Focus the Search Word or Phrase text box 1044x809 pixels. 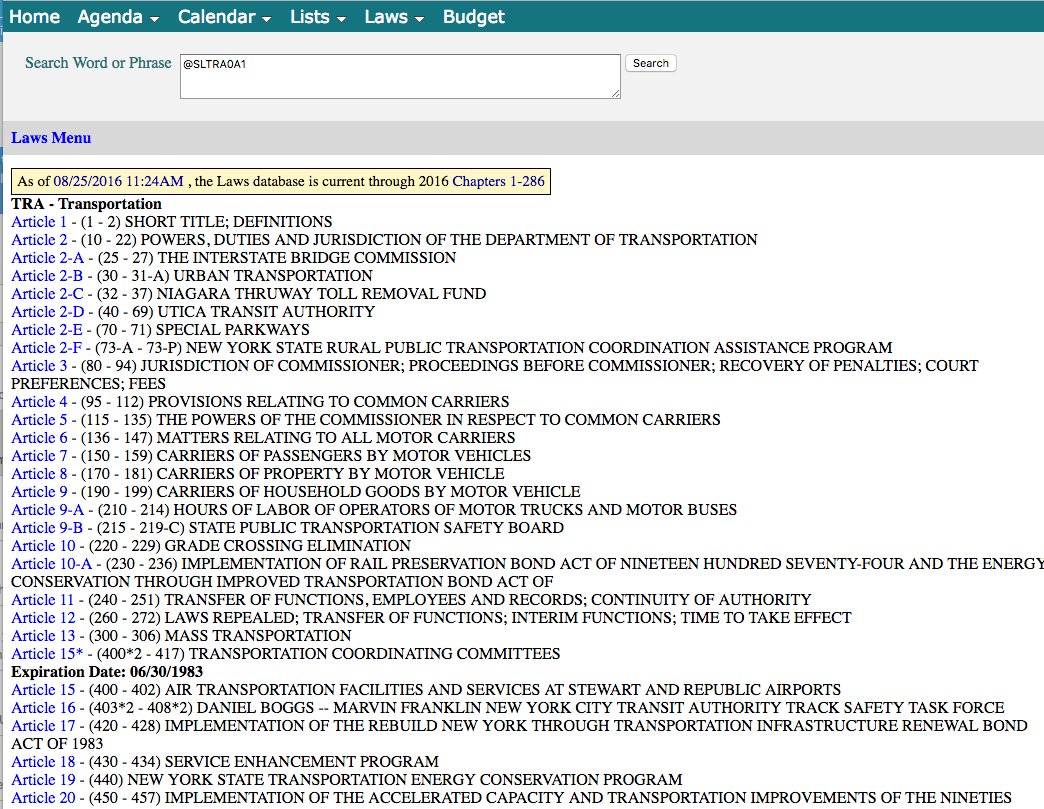[x=400, y=77]
